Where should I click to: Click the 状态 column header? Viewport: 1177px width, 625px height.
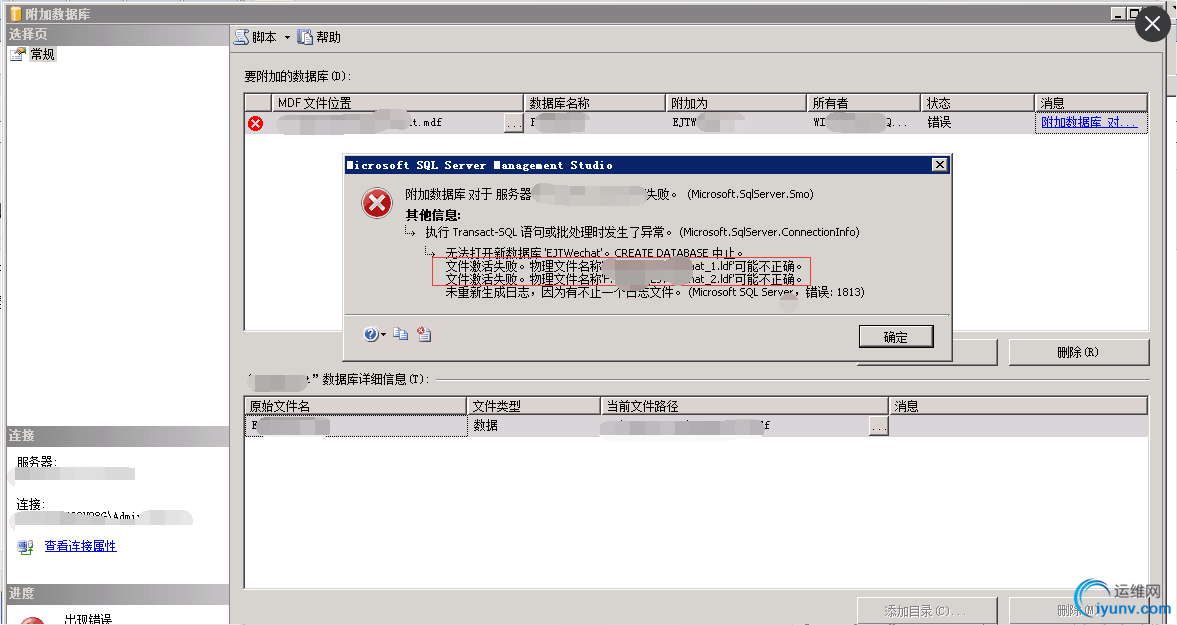(x=977, y=103)
